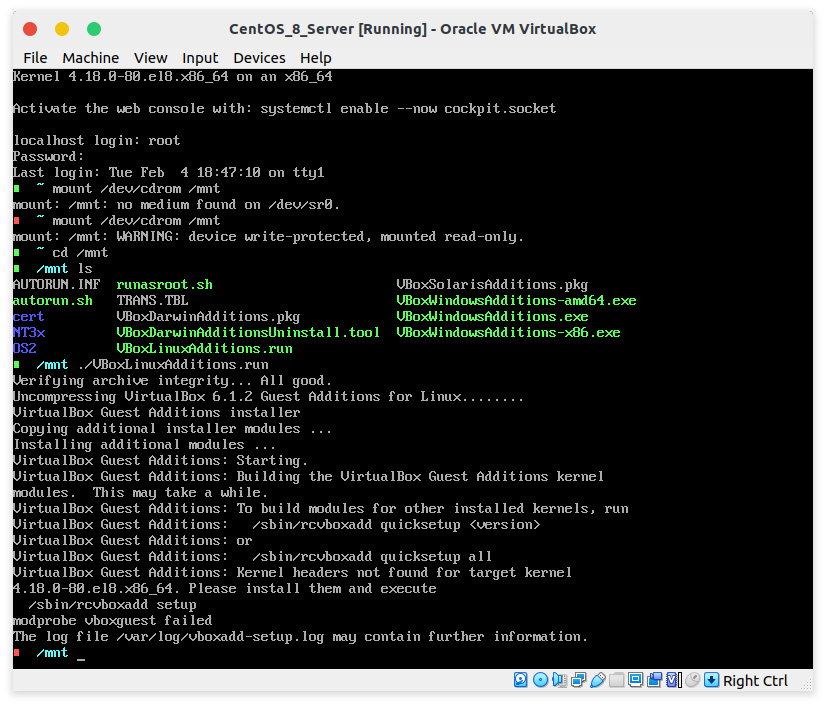The image size is (826, 706).
Task: Open the View menu
Action: pos(150,57)
